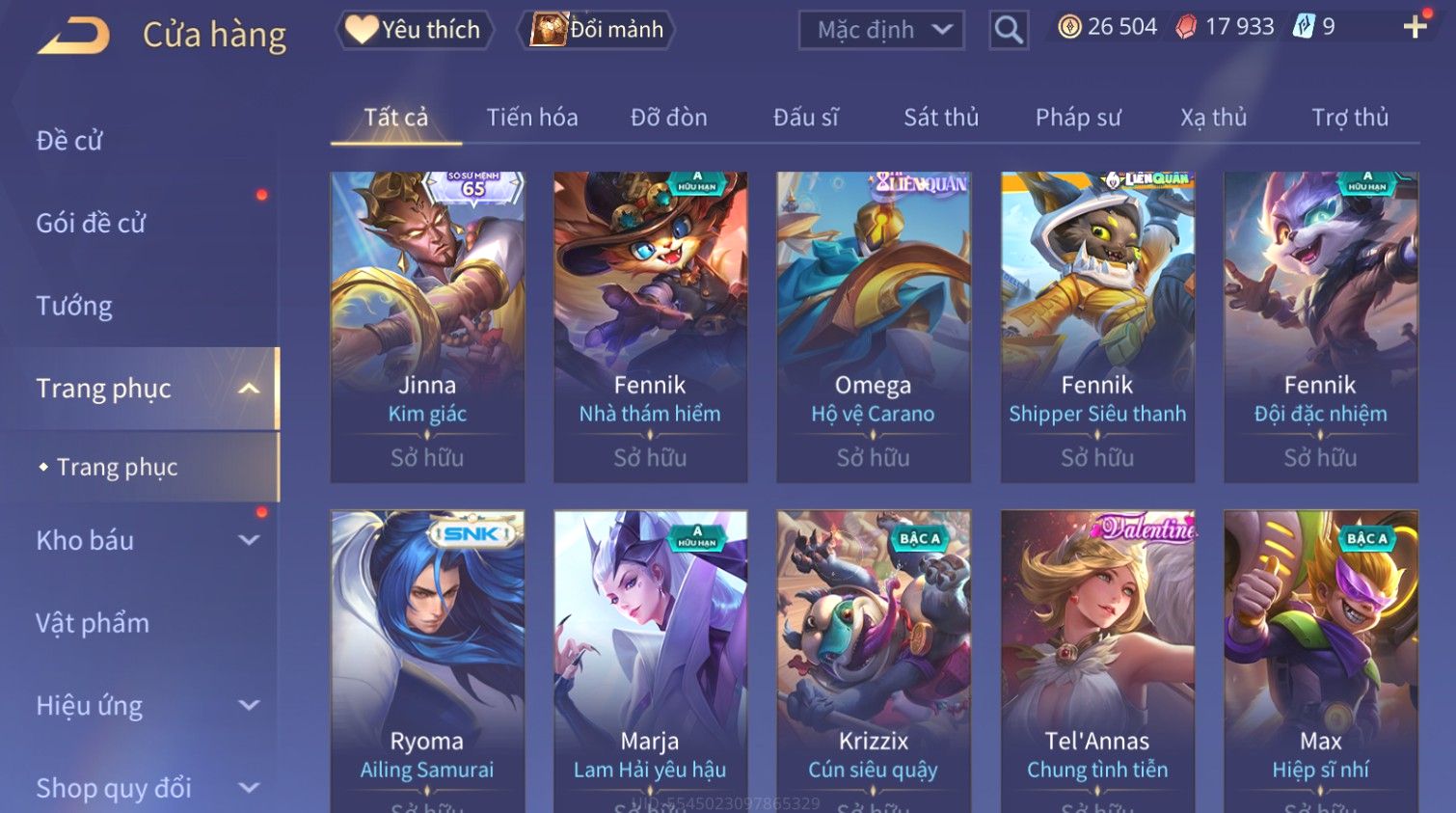Open the search magnifier icon

pos(1009,30)
